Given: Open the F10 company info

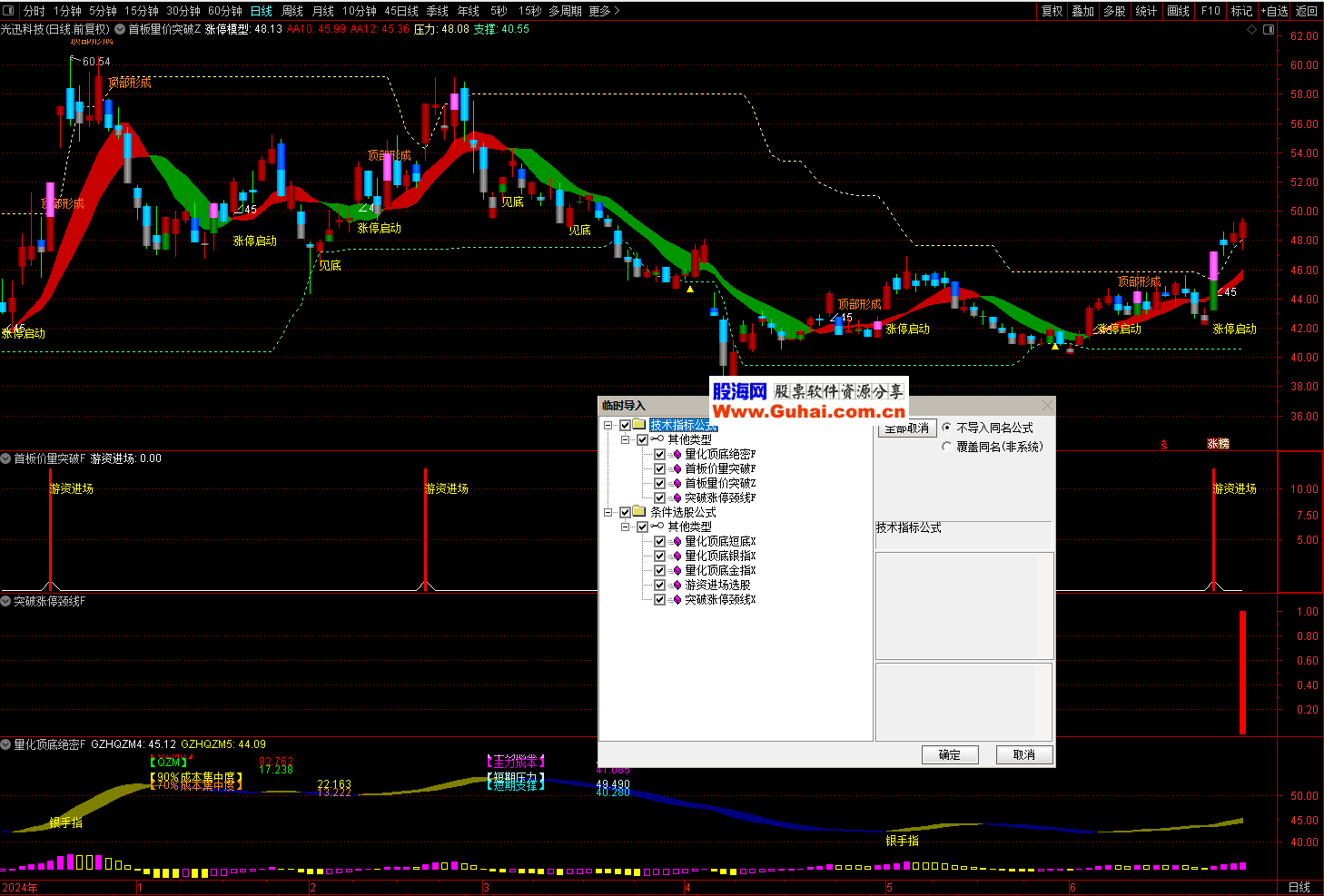Looking at the screenshot, I should pyautogui.click(x=1210, y=11).
